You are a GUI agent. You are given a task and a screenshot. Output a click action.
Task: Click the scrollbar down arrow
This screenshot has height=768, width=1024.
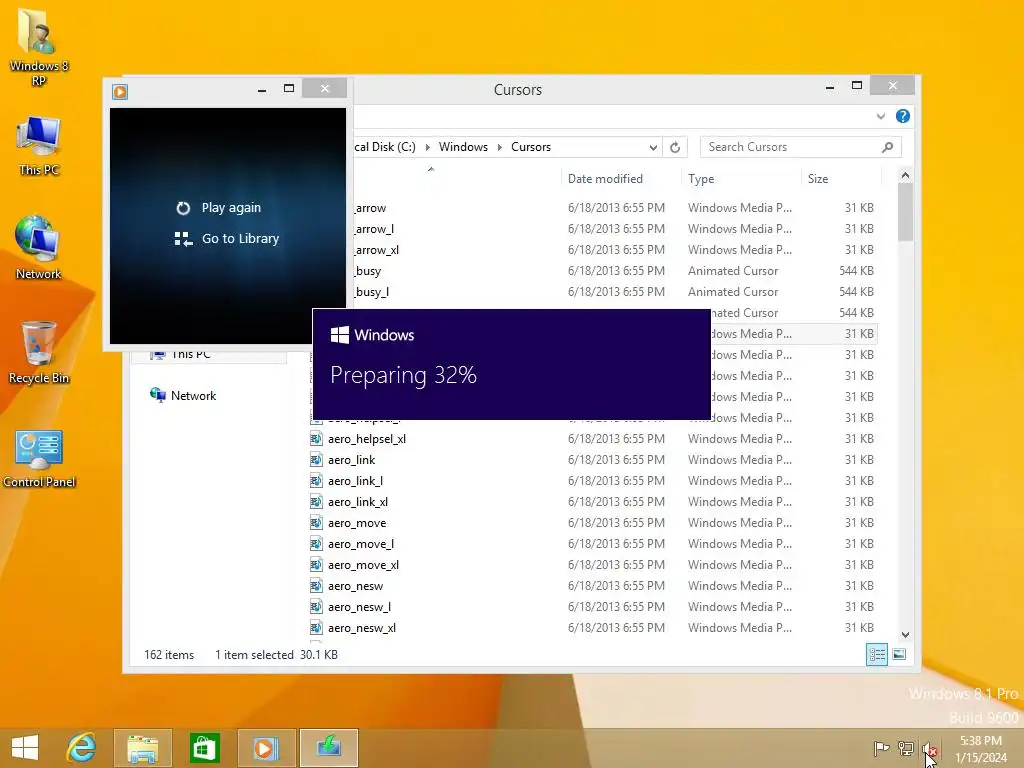905,635
